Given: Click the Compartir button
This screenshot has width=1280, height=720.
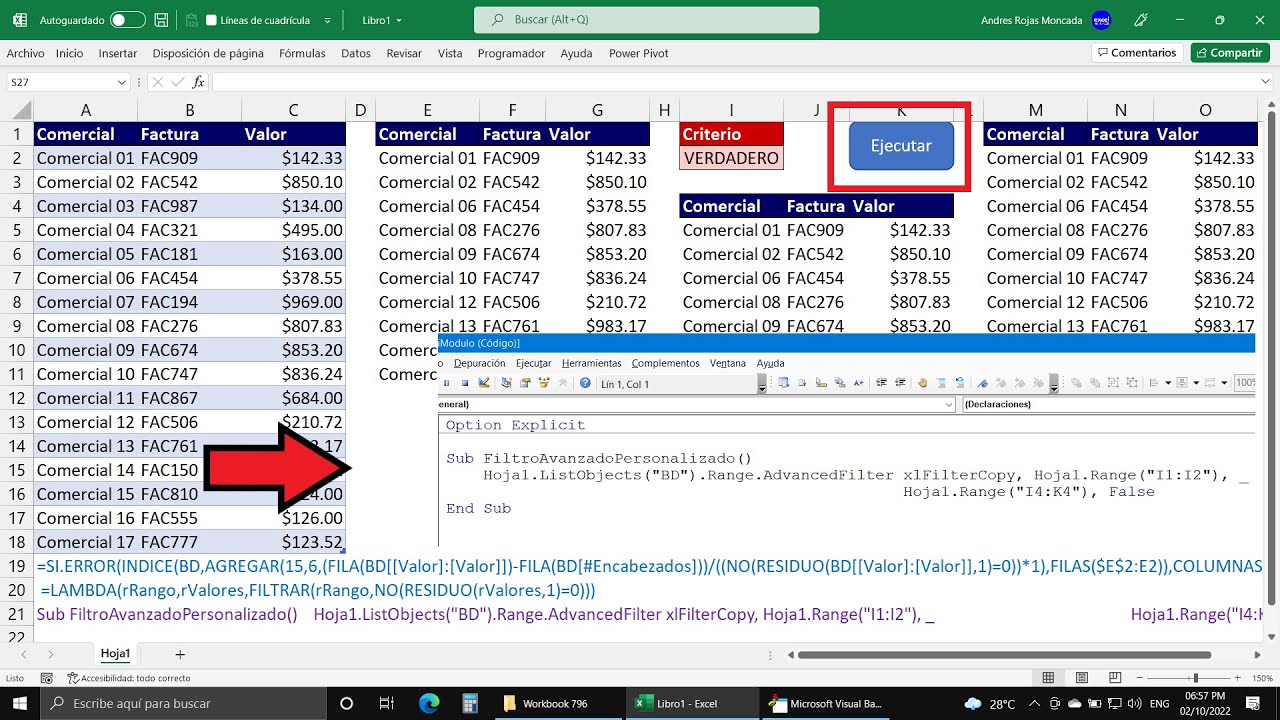Looking at the screenshot, I should click(1230, 53).
